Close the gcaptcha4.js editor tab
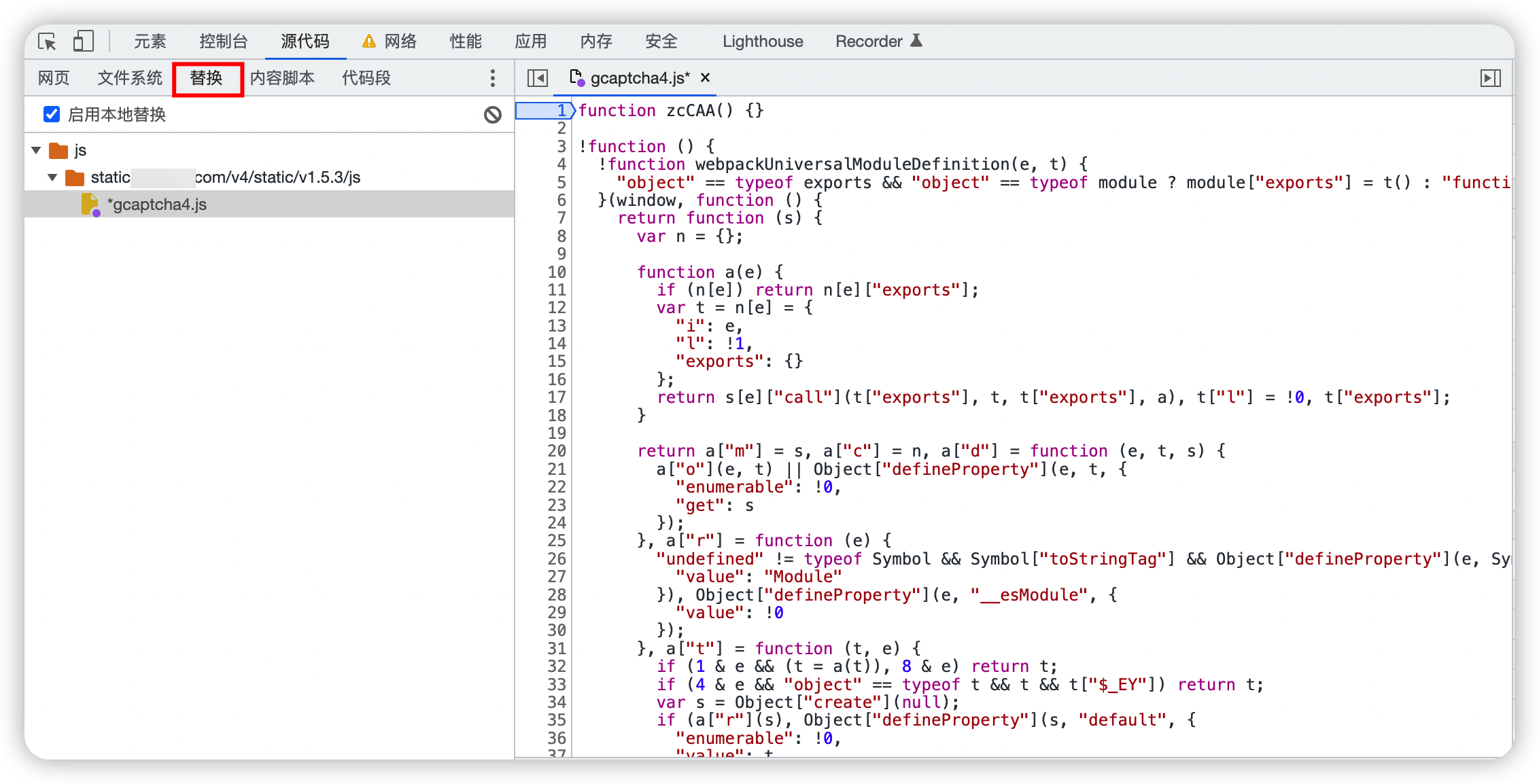 [706, 78]
